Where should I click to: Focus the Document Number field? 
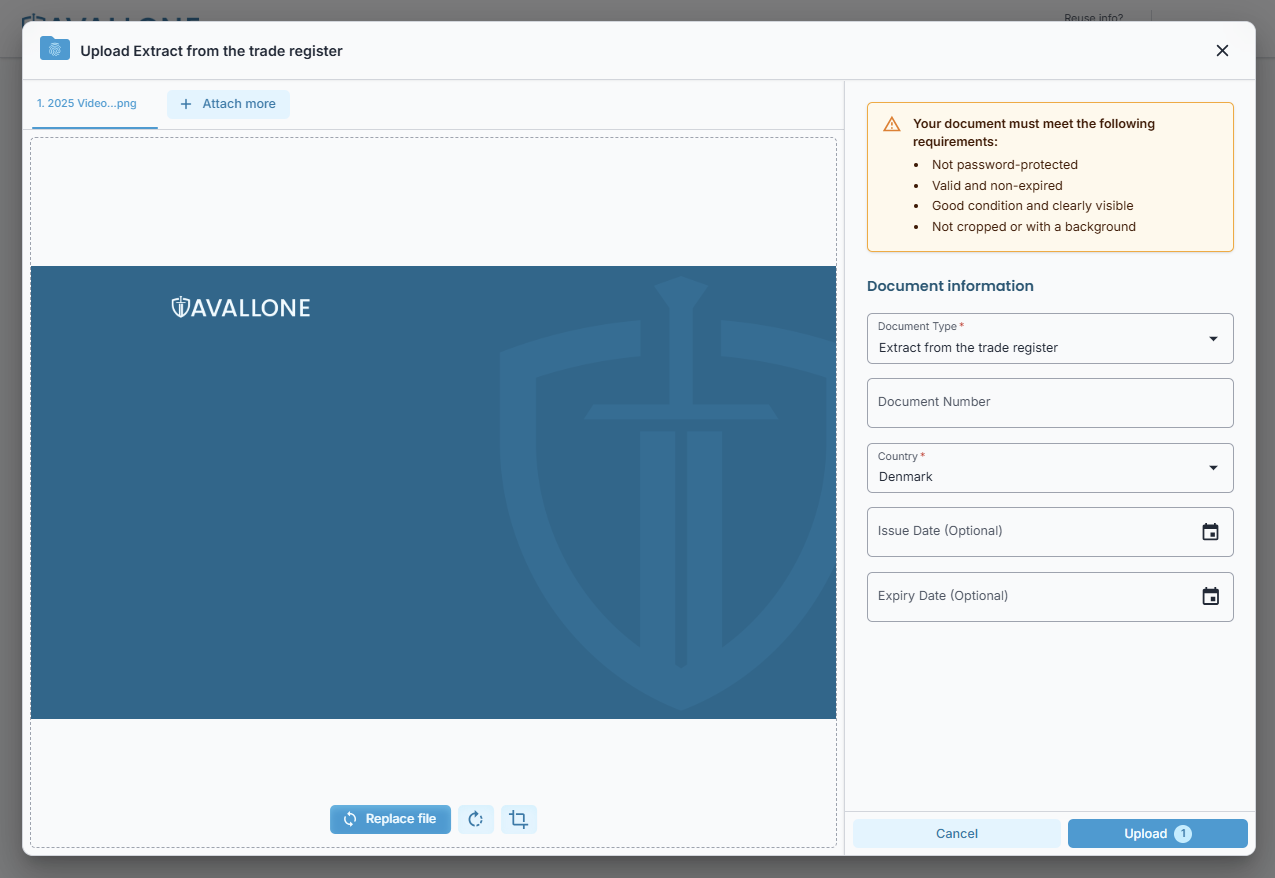tap(1050, 403)
